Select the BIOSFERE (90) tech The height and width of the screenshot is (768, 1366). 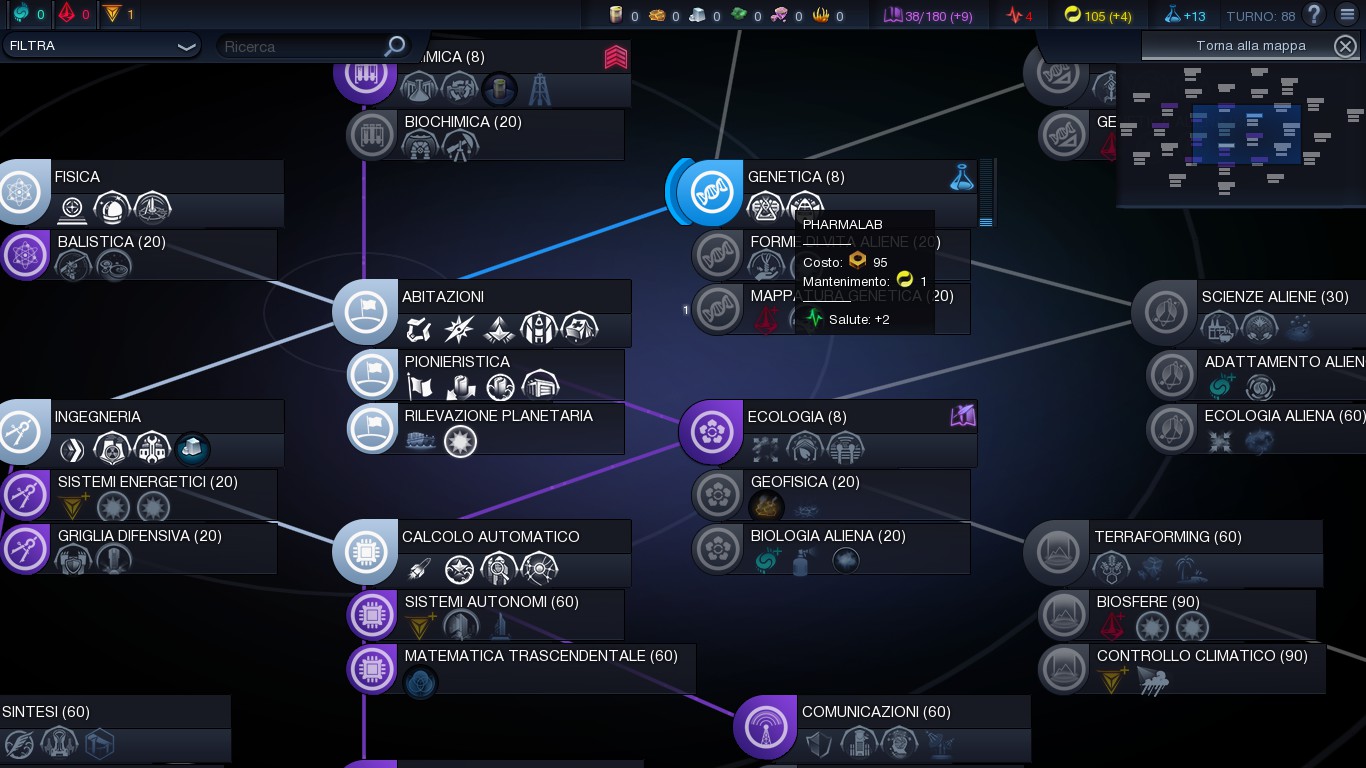[x=1177, y=615]
